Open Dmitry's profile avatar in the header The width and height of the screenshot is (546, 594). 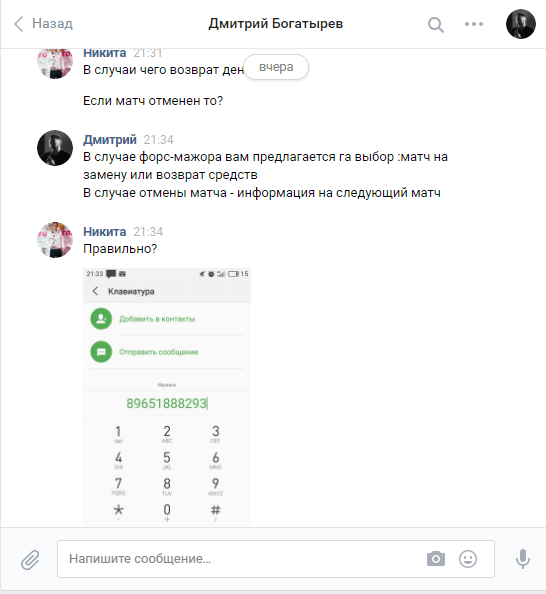coord(521,24)
